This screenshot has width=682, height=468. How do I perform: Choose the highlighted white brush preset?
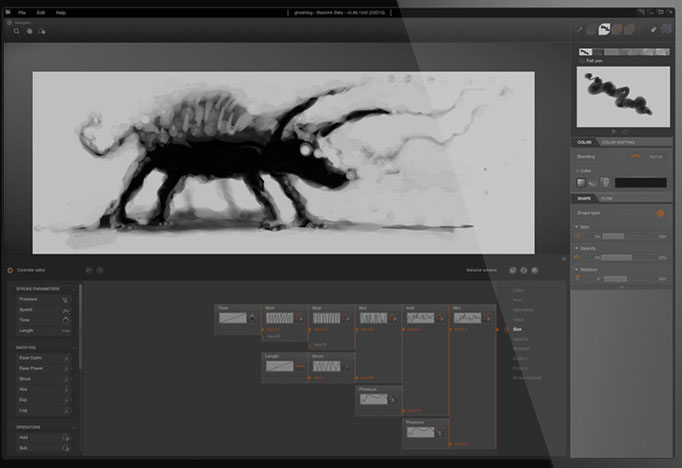tap(604, 29)
